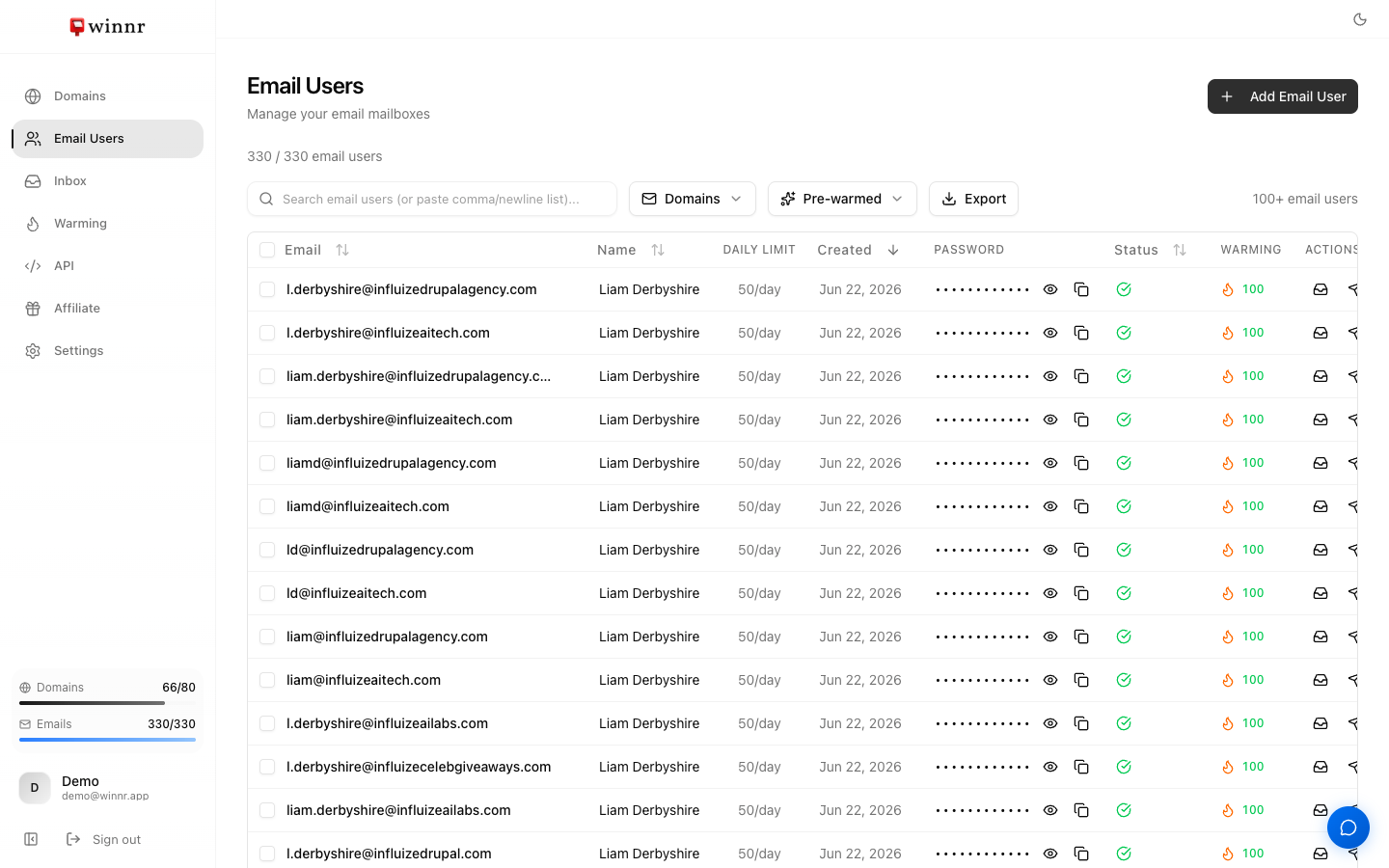Show password for l.derbyshire@influizedrupalagency.com
Screen dimensions: 1389x868
[1050, 289]
